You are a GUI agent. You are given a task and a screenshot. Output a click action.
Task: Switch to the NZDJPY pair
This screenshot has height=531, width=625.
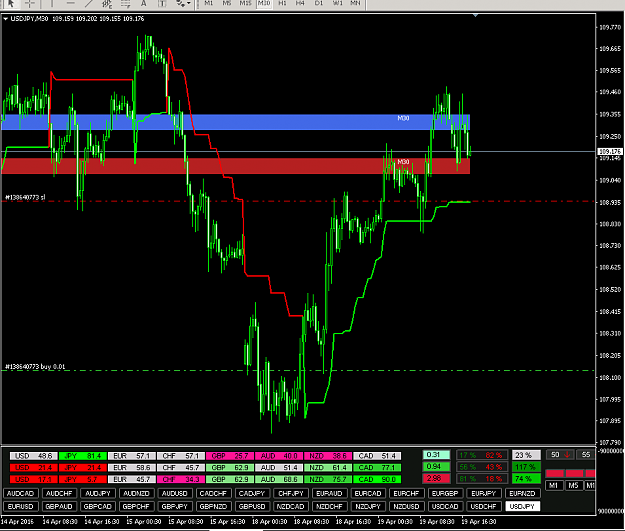coord(368,506)
